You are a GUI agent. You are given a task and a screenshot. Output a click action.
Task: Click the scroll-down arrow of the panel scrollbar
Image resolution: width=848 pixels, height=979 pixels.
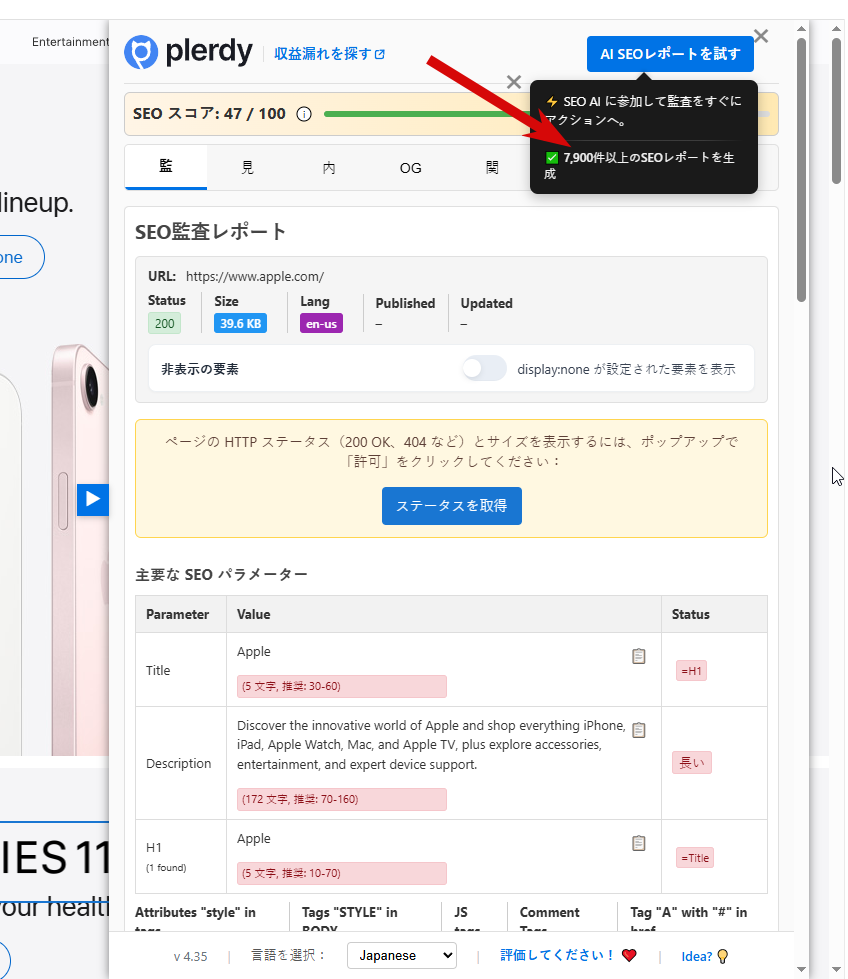click(801, 970)
